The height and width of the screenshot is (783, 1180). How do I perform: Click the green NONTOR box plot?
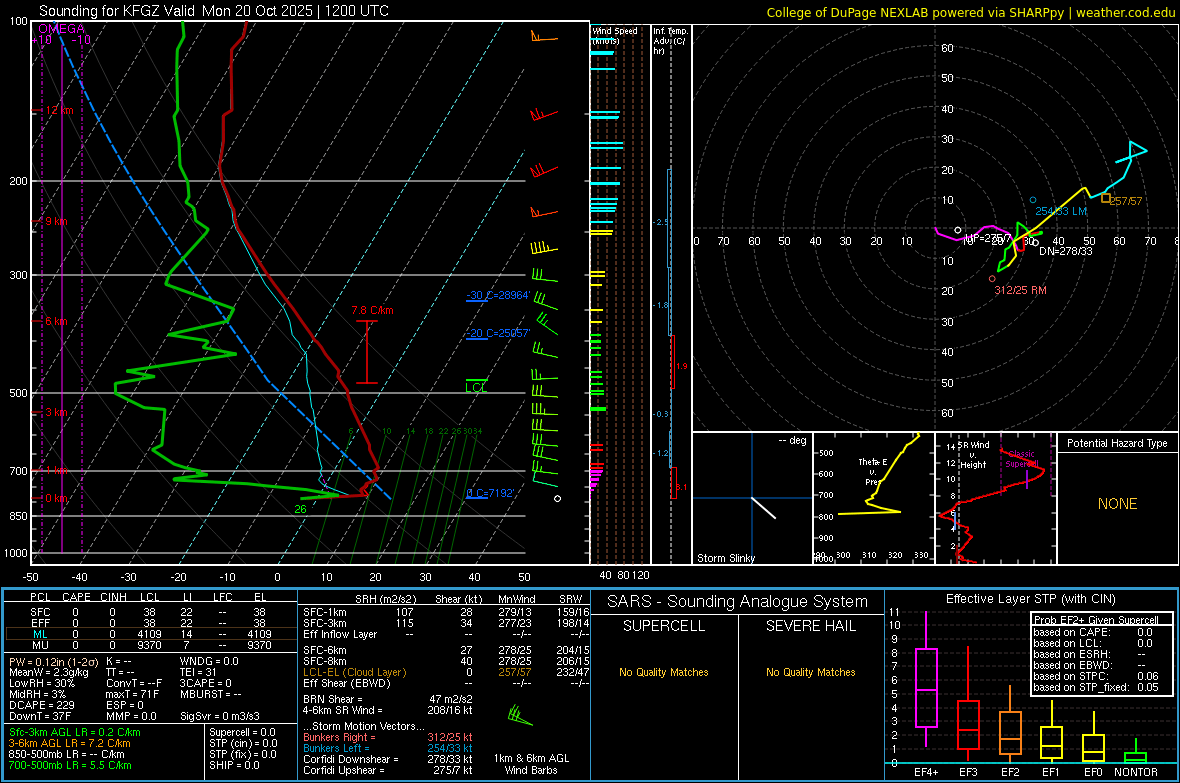coord(1136,752)
